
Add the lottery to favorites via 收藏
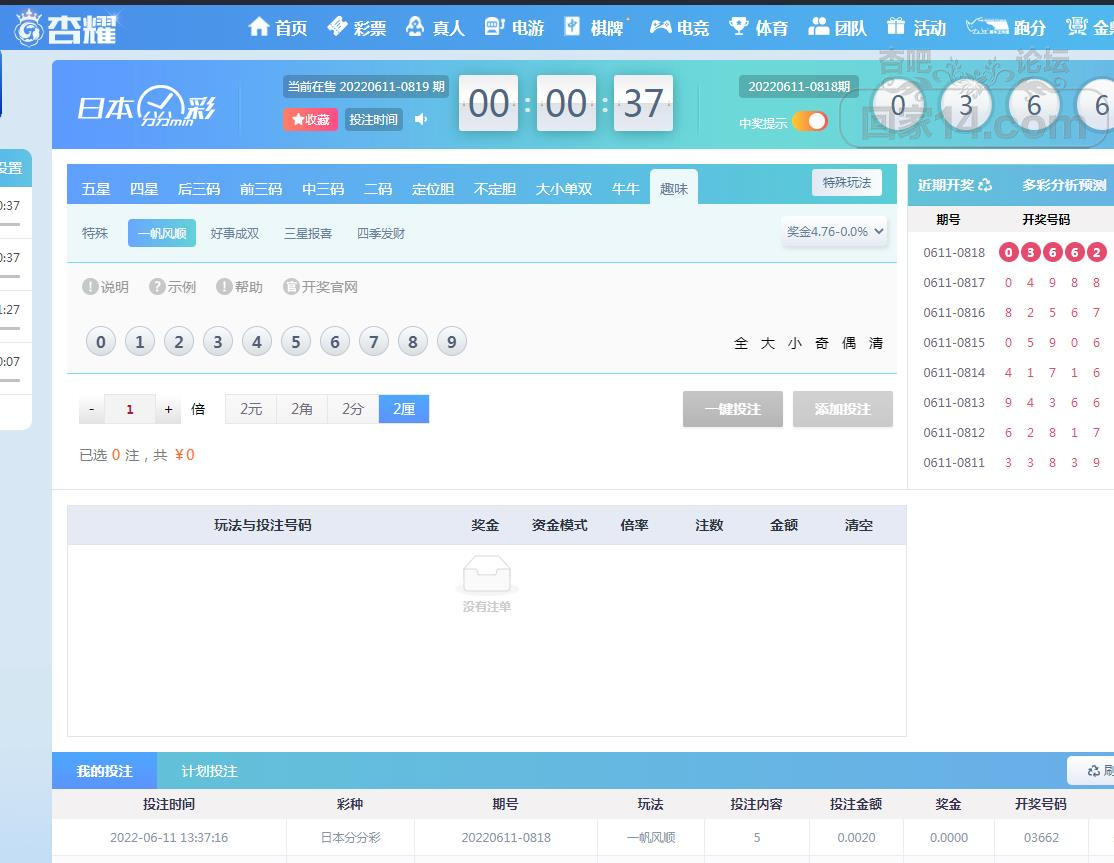[x=310, y=119]
